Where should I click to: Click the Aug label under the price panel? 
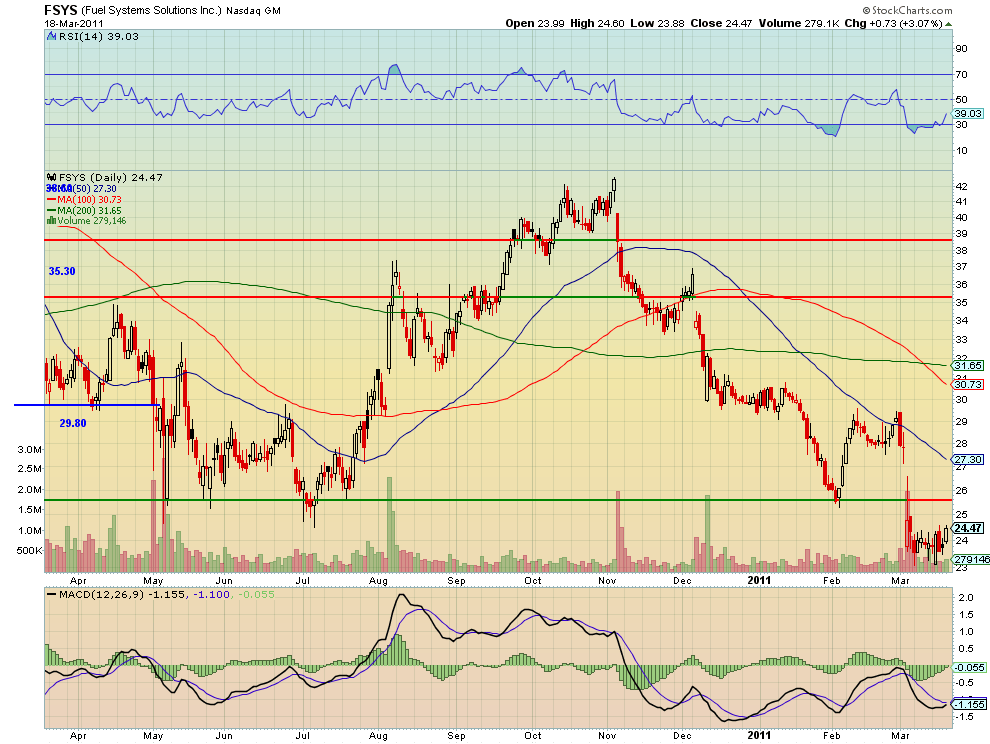point(378,580)
